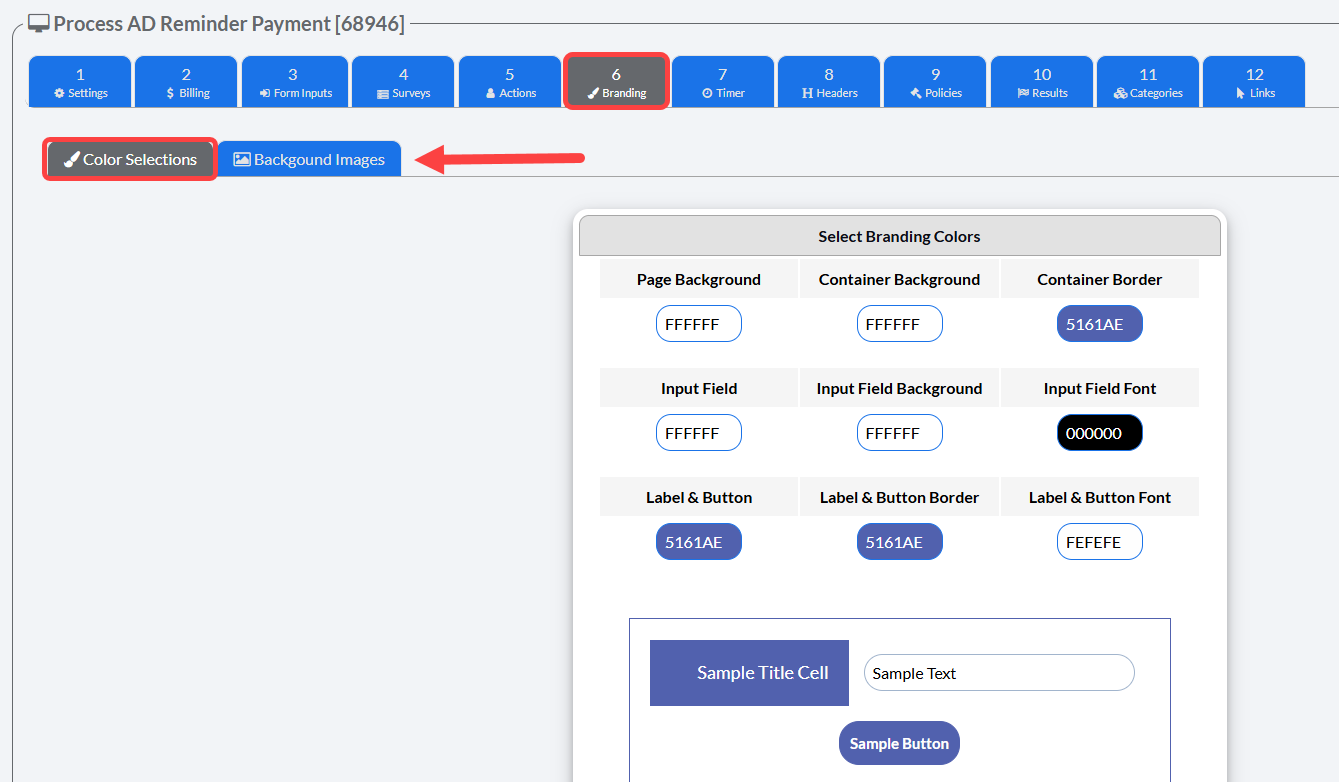This screenshot has height=782, width=1339.
Task: Click the Label & Button Border label
Action: 900,498
